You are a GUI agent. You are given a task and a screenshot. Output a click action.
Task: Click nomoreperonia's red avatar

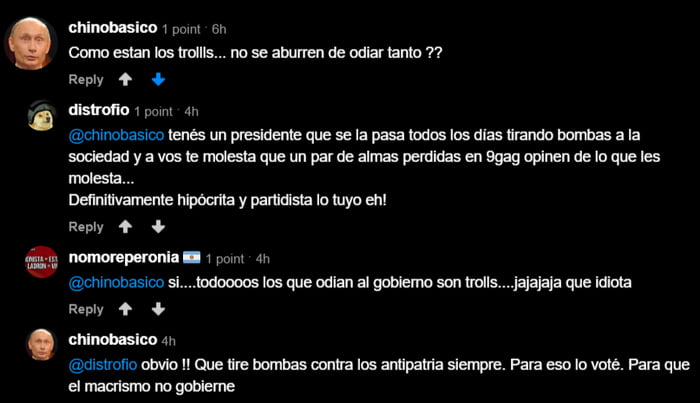(42, 262)
